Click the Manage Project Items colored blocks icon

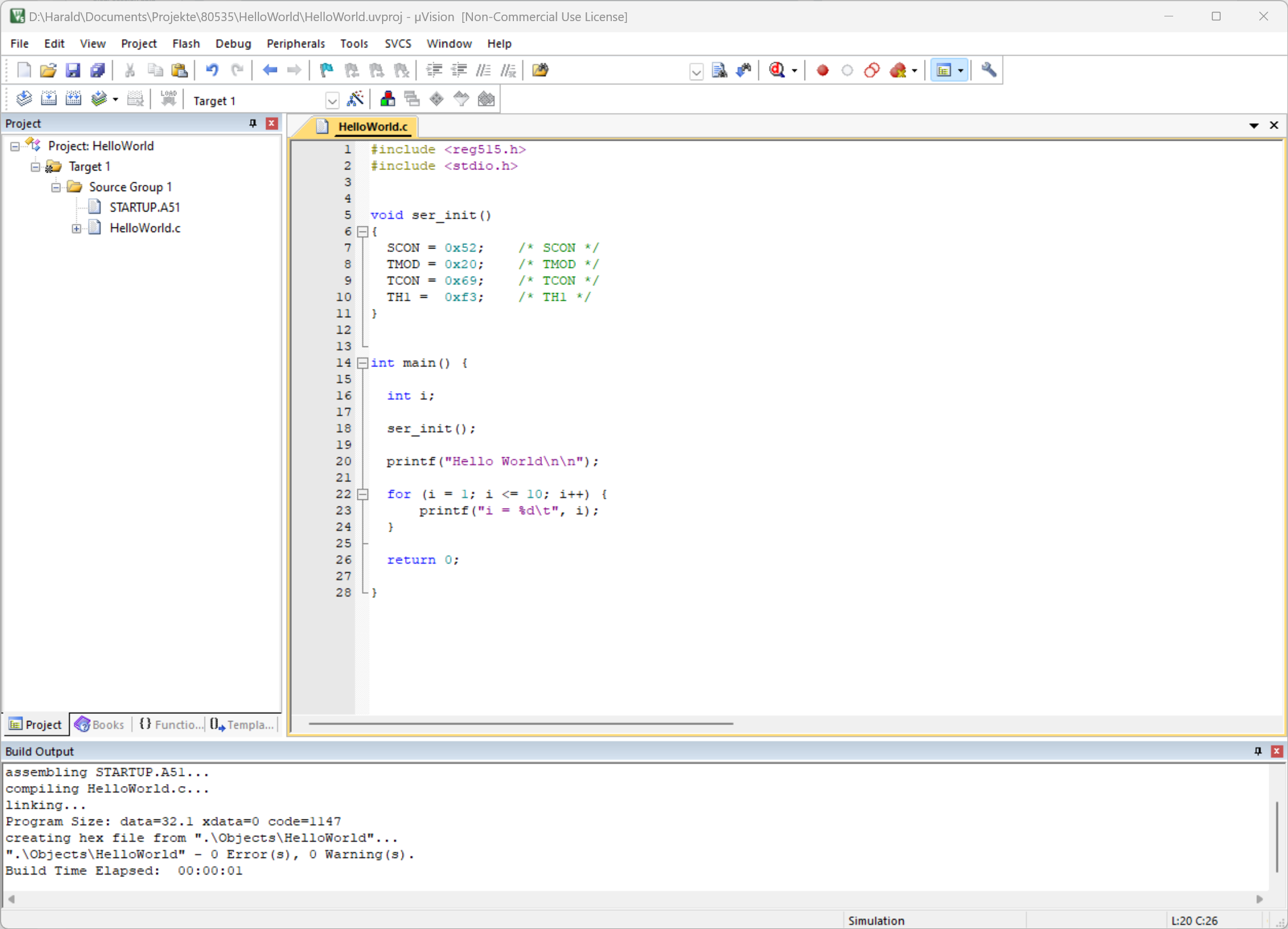point(387,99)
